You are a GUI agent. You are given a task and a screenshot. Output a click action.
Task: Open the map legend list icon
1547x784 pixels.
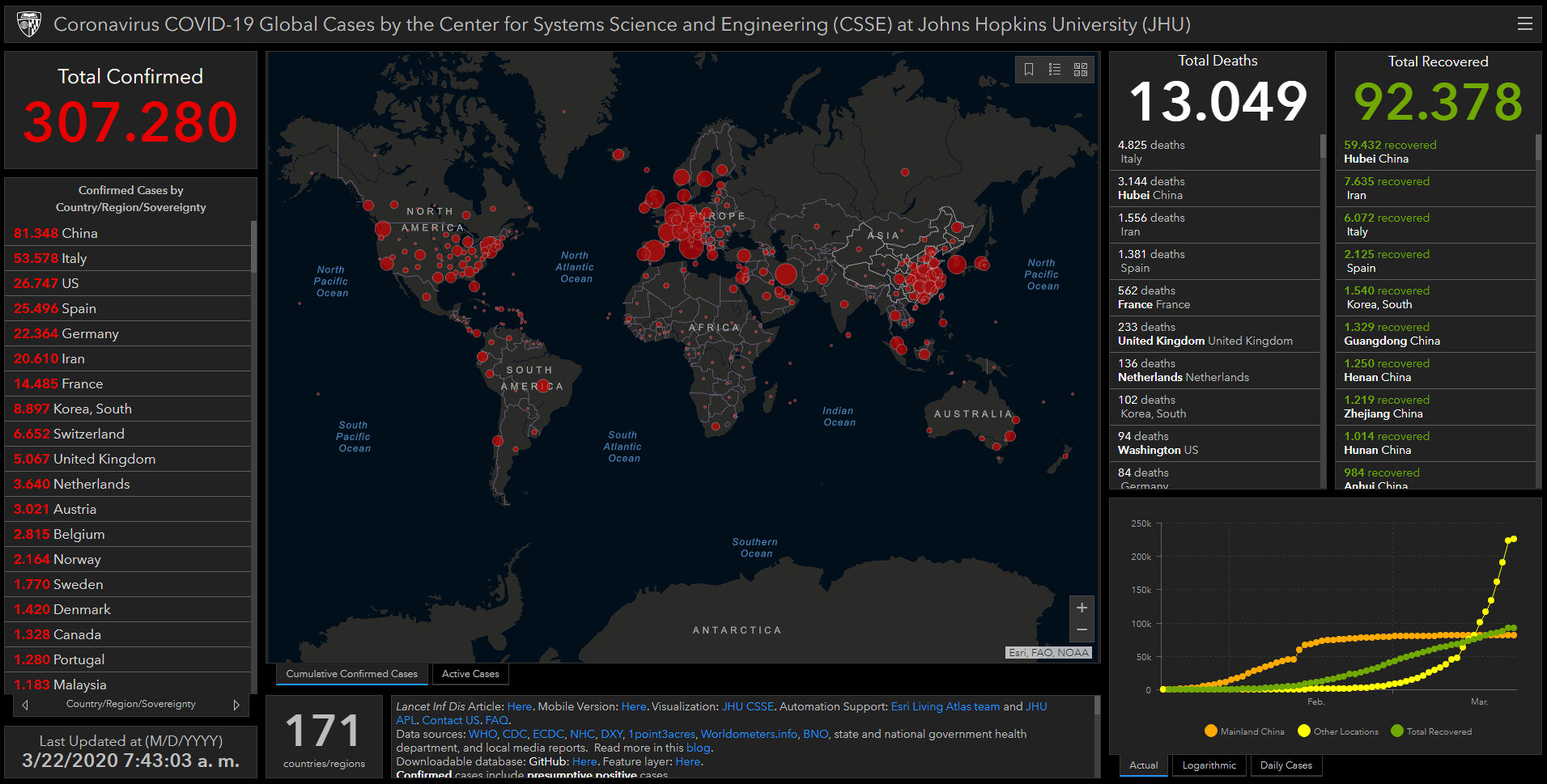click(1055, 70)
